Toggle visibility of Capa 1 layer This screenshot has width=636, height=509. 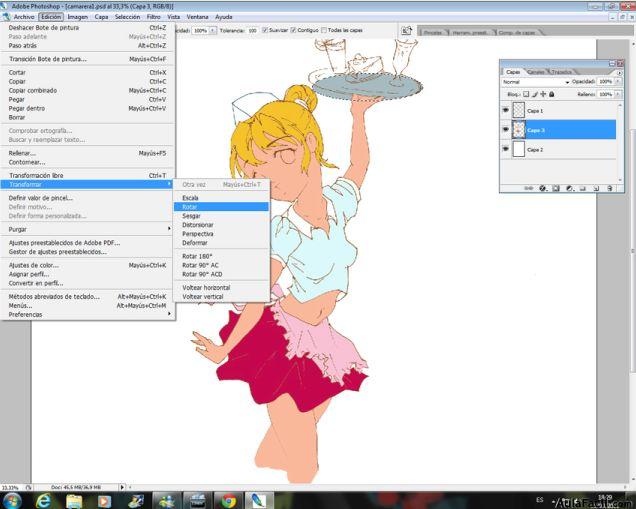505,110
